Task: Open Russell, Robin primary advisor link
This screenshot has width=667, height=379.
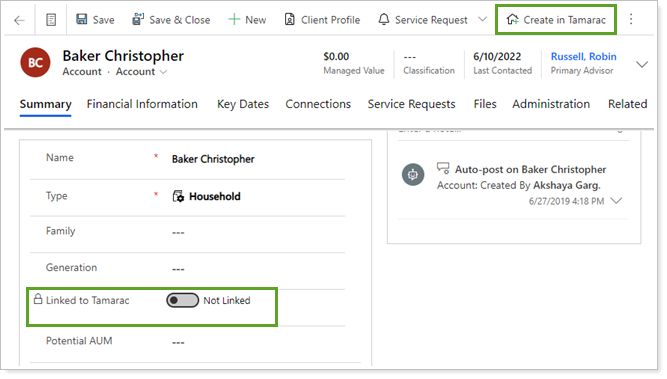Action: pos(584,57)
